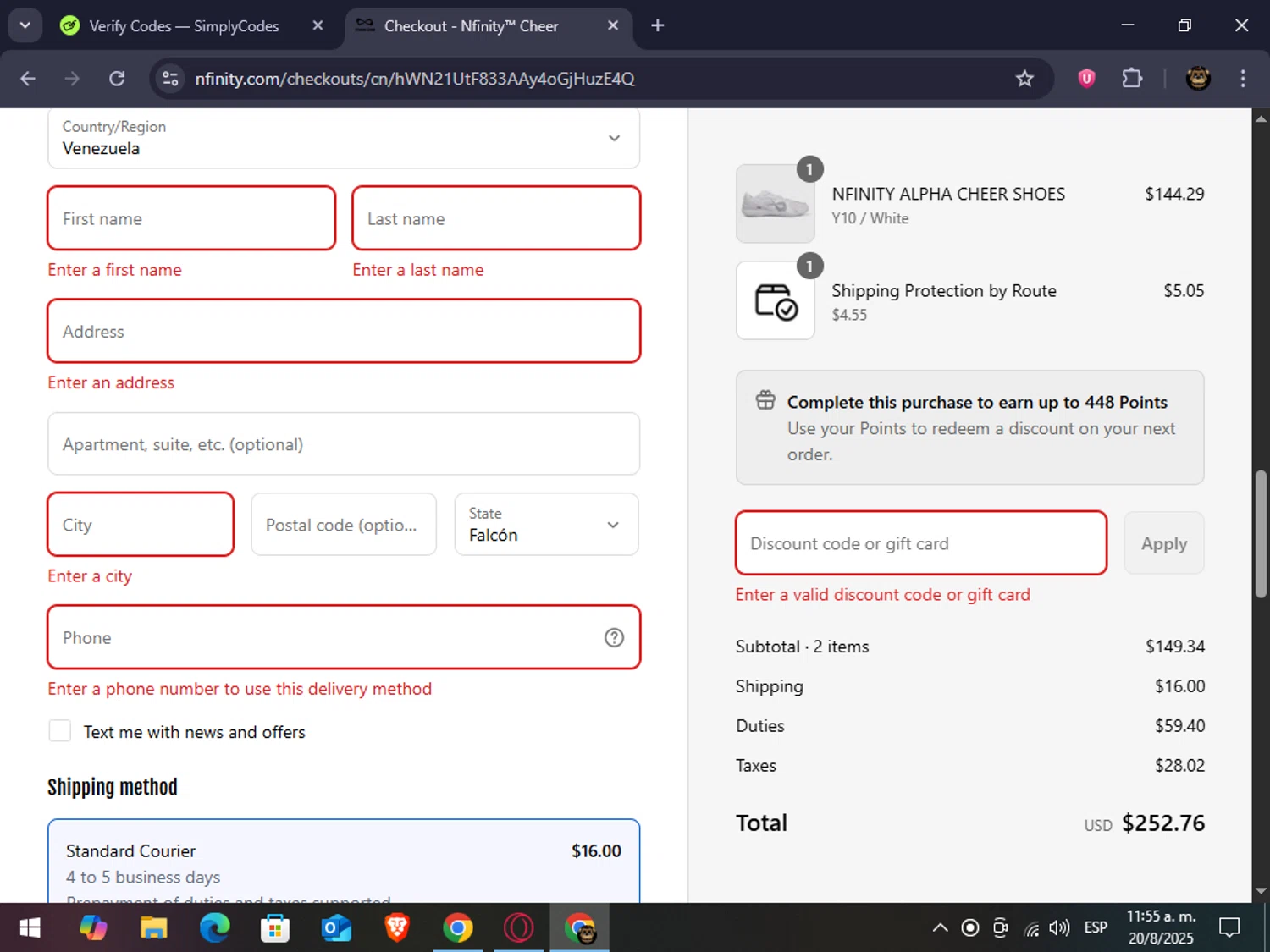Viewport: 1270px width, 952px height.
Task: Click the browser back arrow
Action: pyautogui.click(x=28, y=79)
